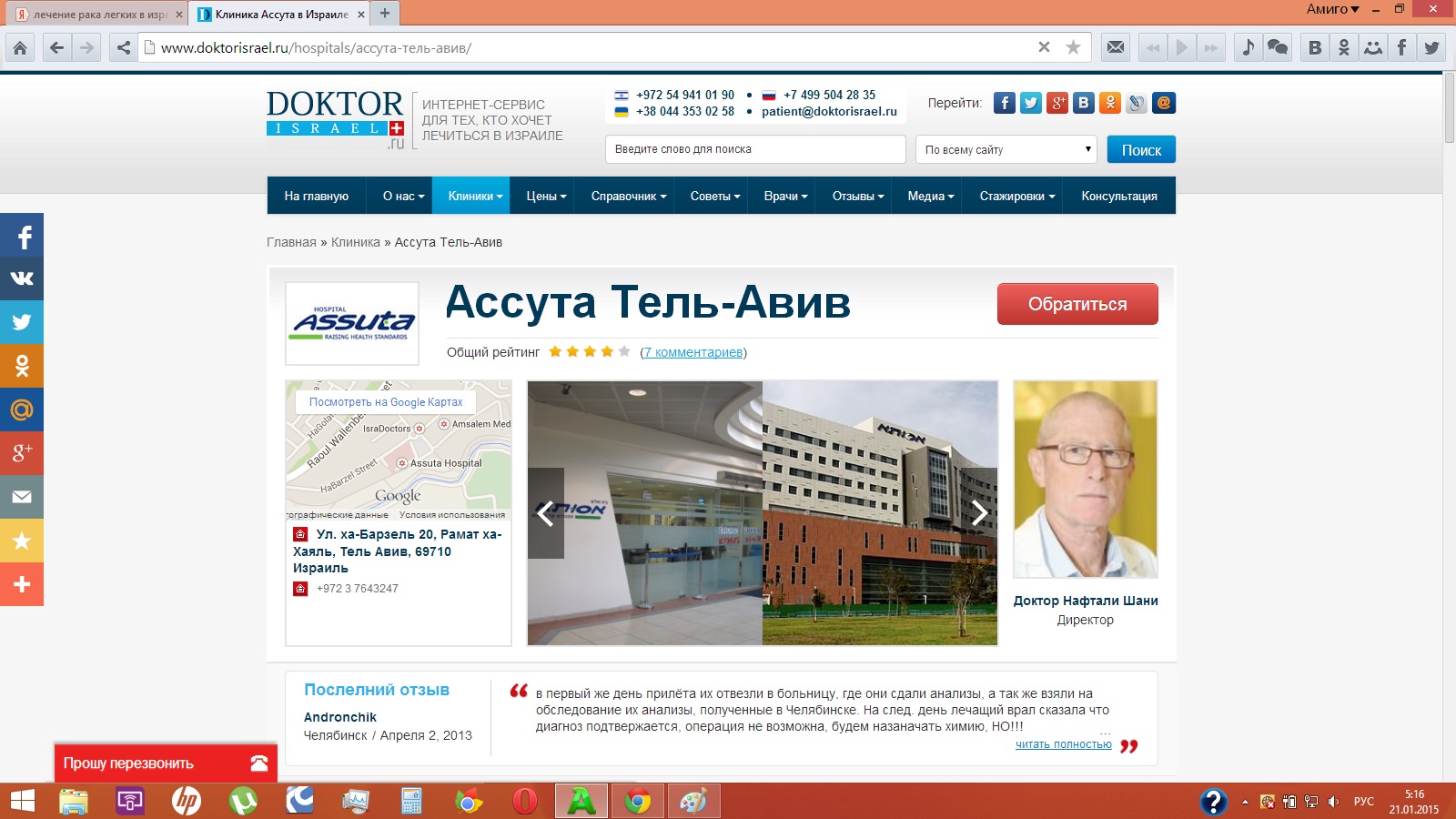Open Opera from the taskbar
Viewport: 1456px width, 819px height.
[x=524, y=801]
